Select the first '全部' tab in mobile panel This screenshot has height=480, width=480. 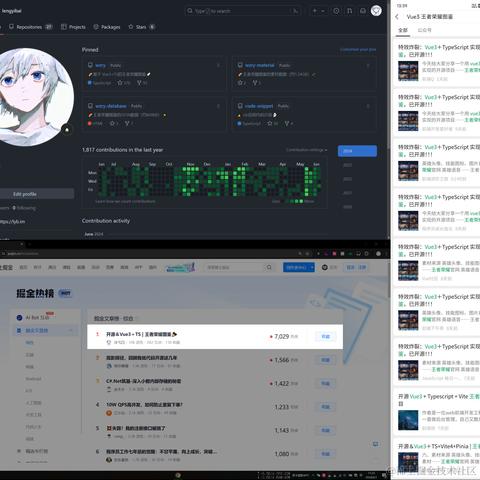403,30
